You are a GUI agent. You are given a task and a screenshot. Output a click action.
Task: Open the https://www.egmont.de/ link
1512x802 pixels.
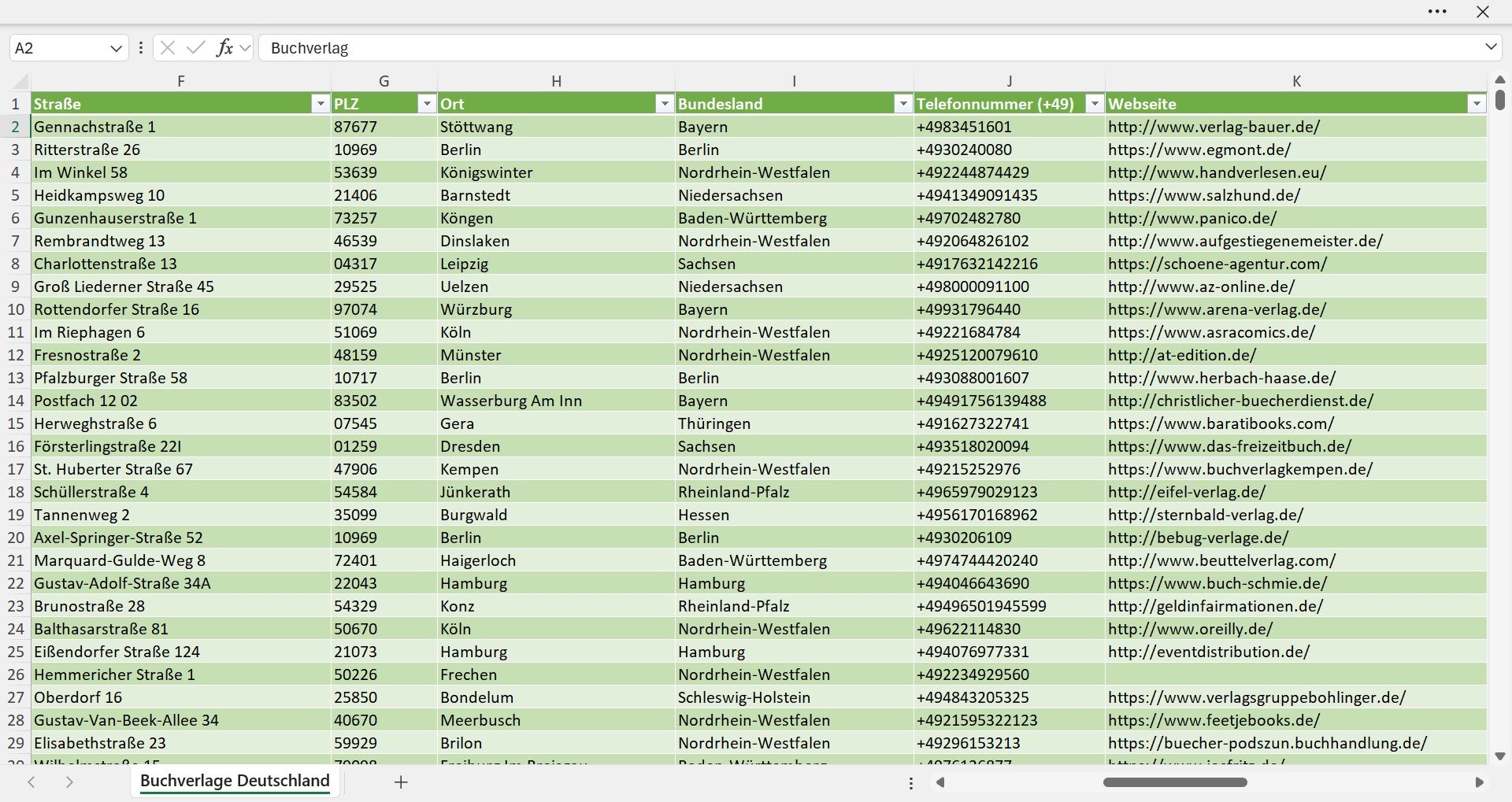(x=1199, y=150)
